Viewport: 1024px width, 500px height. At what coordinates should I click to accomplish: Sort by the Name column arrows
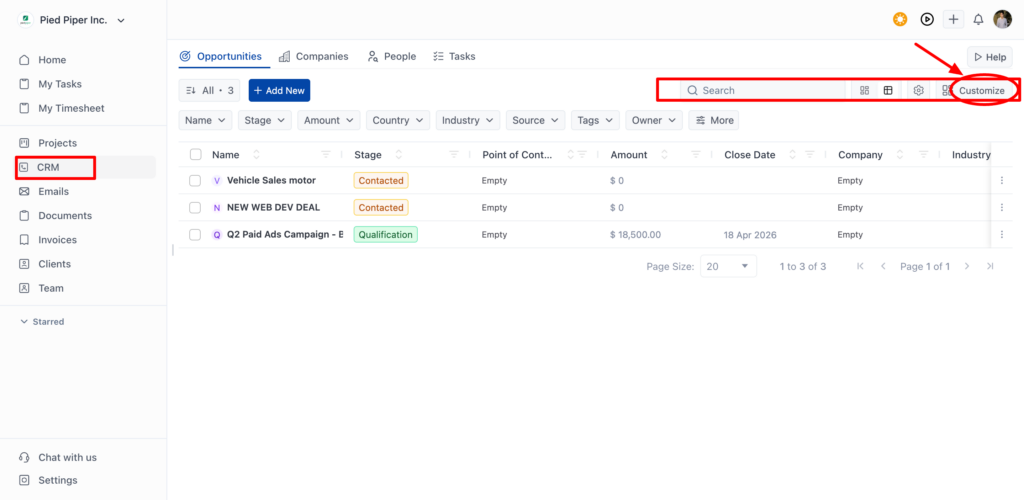click(x=256, y=155)
